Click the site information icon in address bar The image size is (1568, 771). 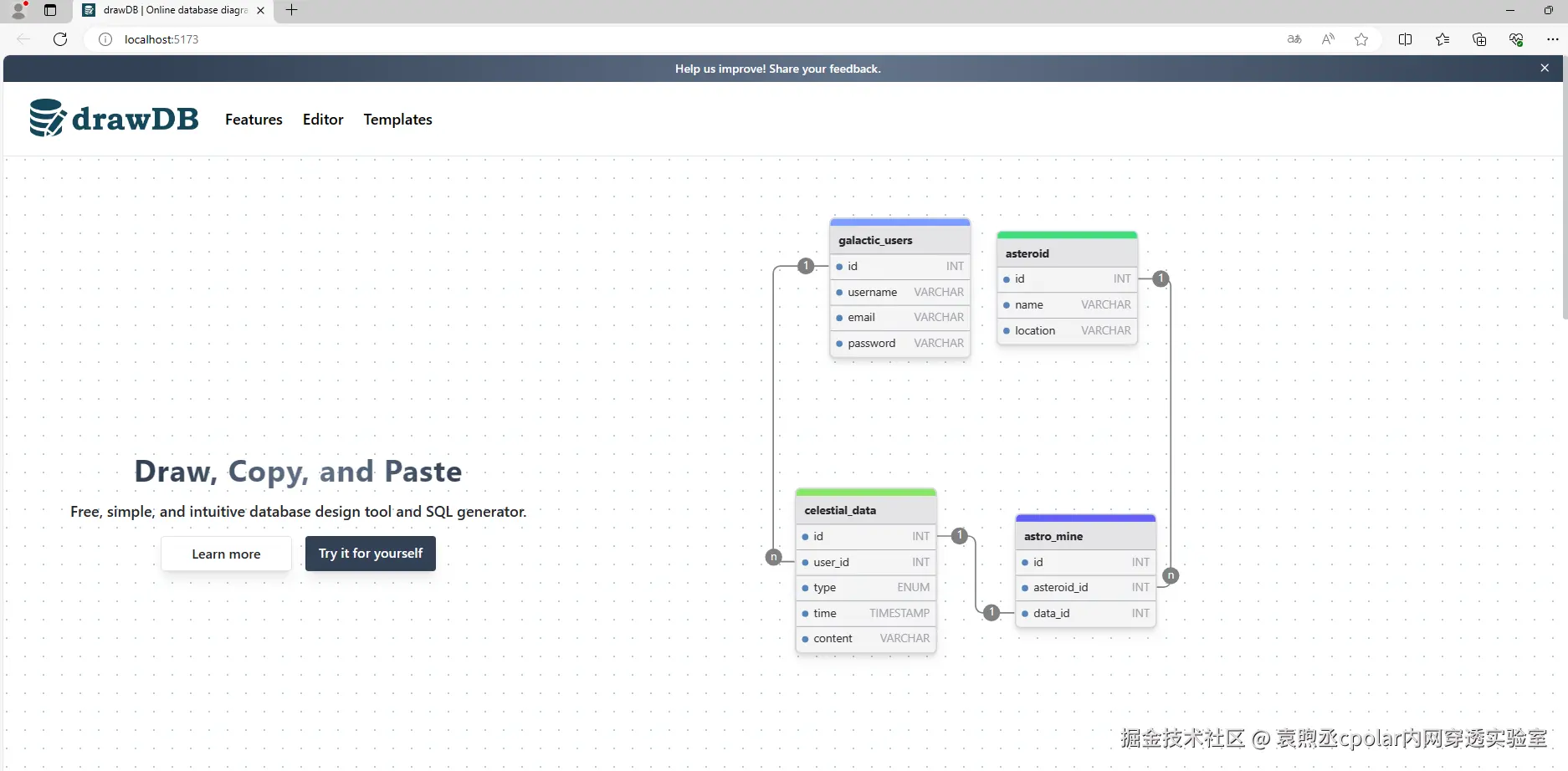(105, 39)
